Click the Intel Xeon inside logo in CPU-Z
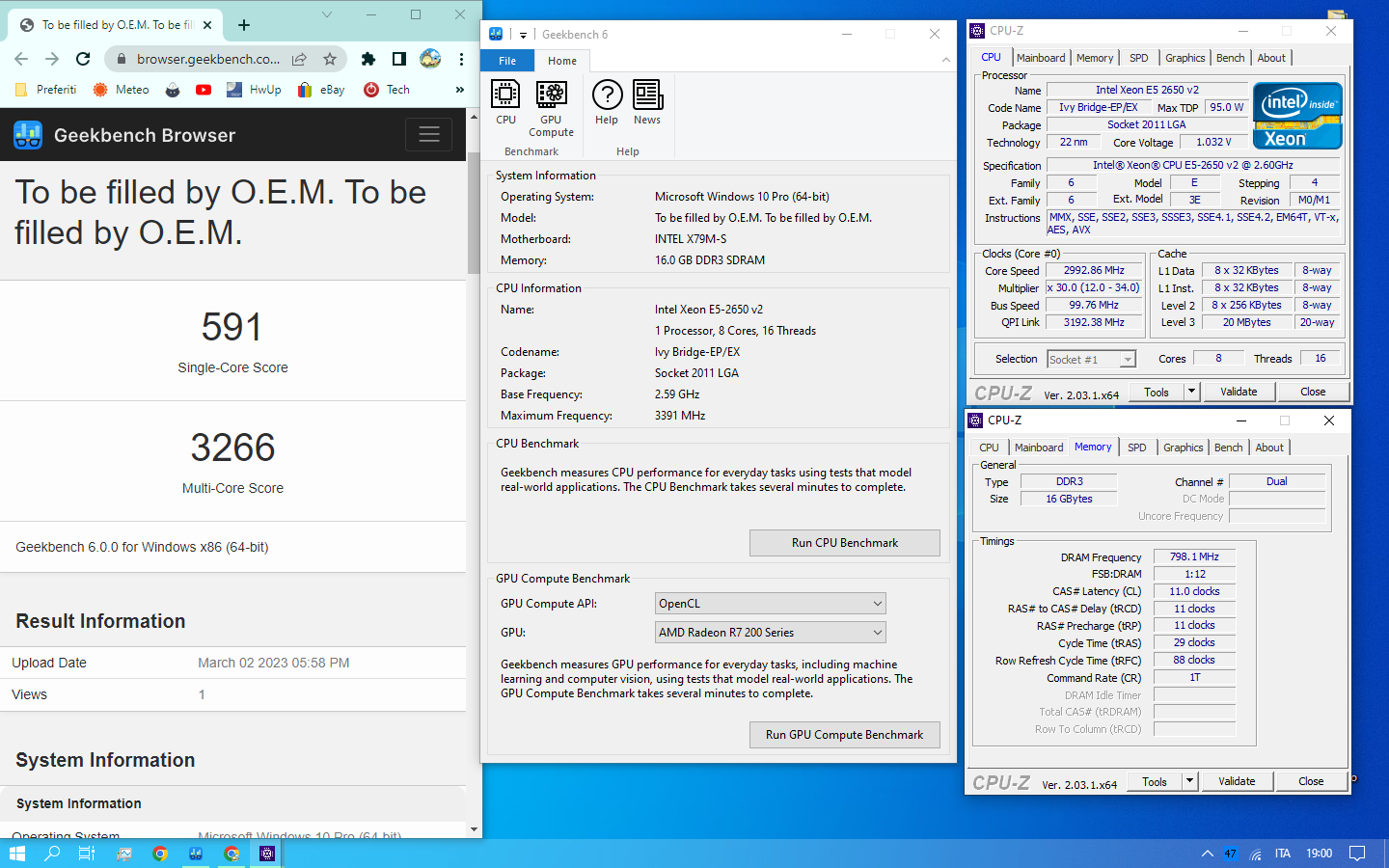This screenshot has height=868, width=1389. tap(1297, 116)
